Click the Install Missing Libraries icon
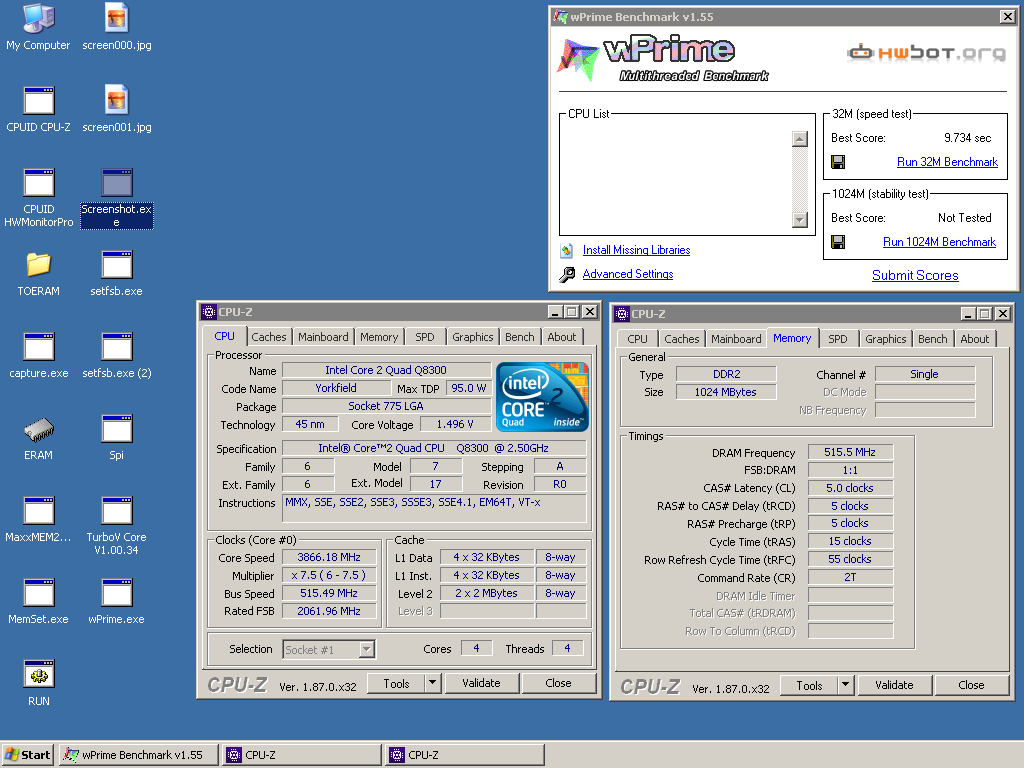Screen dimensions: 1024x768 (567, 250)
